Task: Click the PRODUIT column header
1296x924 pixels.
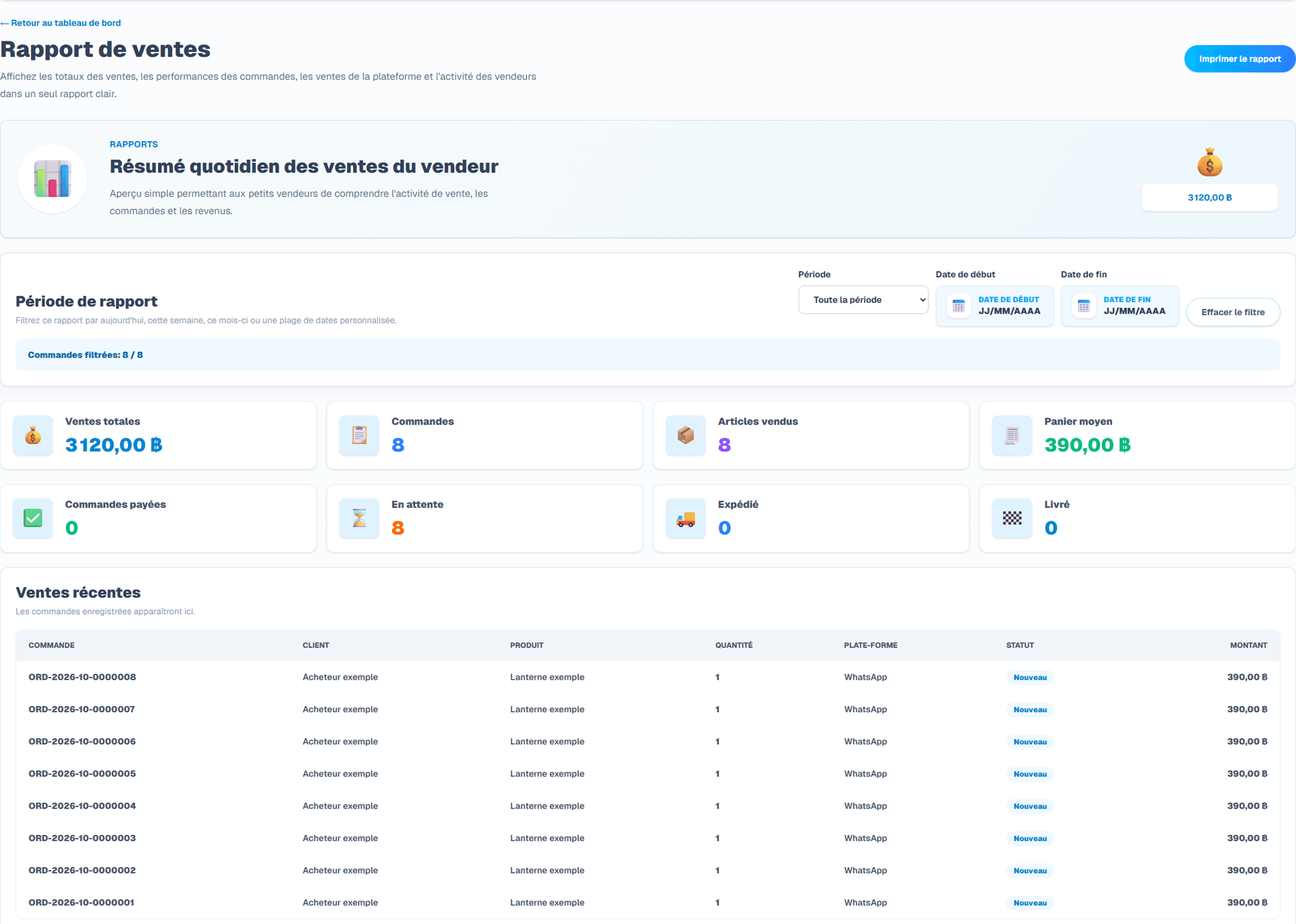Action: [x=526, y=645]
